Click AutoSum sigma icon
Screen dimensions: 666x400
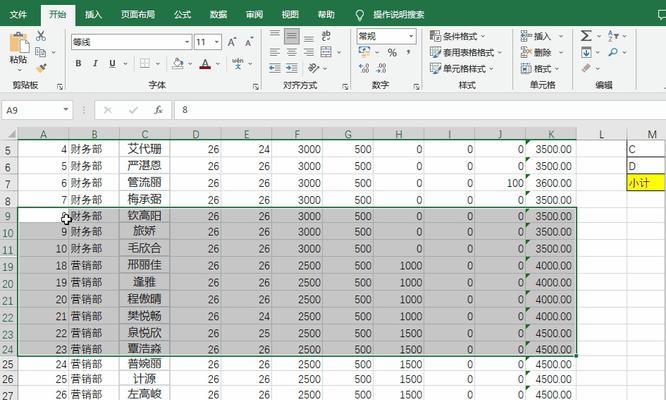[586, 36]
